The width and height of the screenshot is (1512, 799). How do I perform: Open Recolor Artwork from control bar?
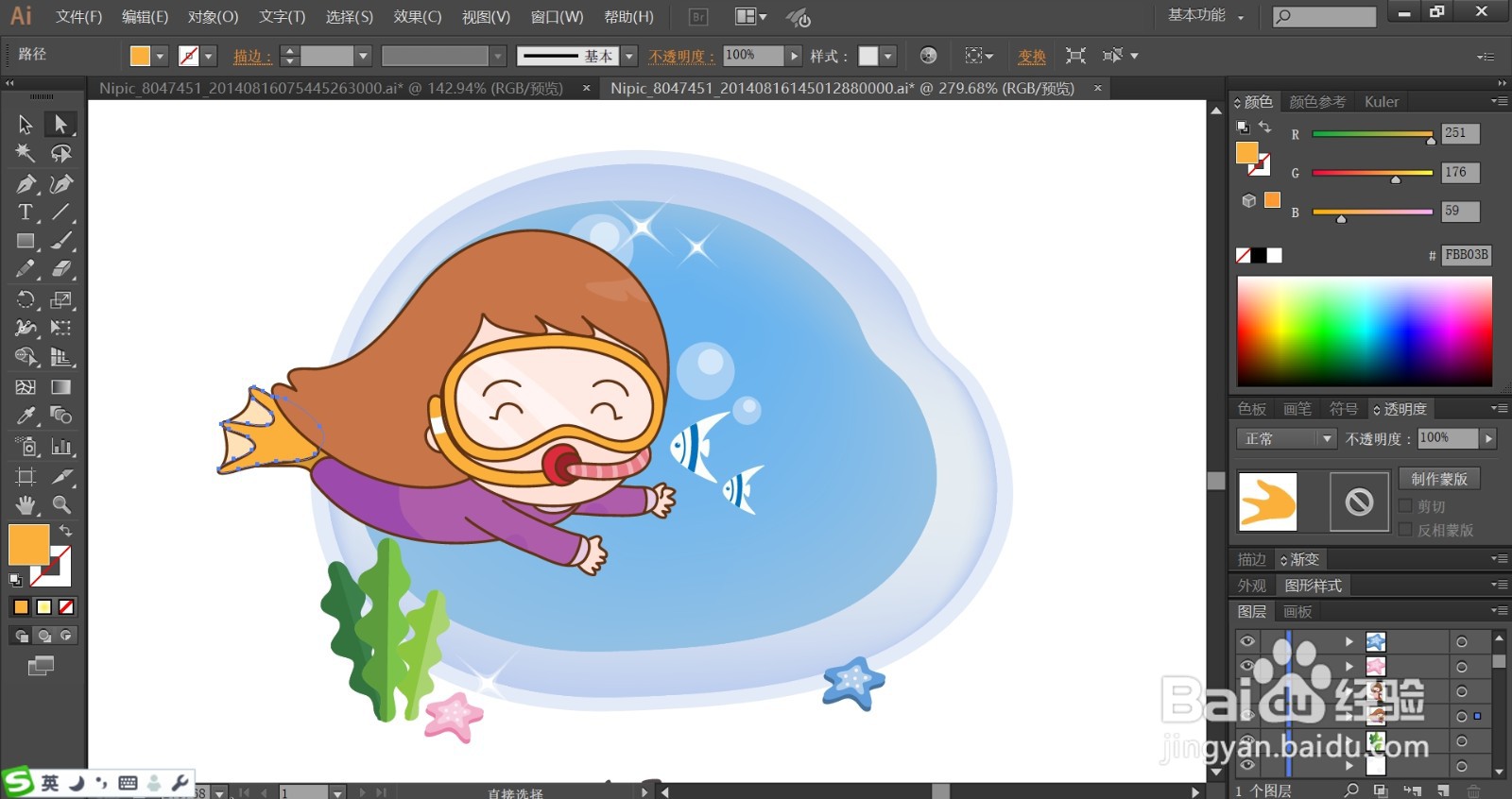[928, 56]
